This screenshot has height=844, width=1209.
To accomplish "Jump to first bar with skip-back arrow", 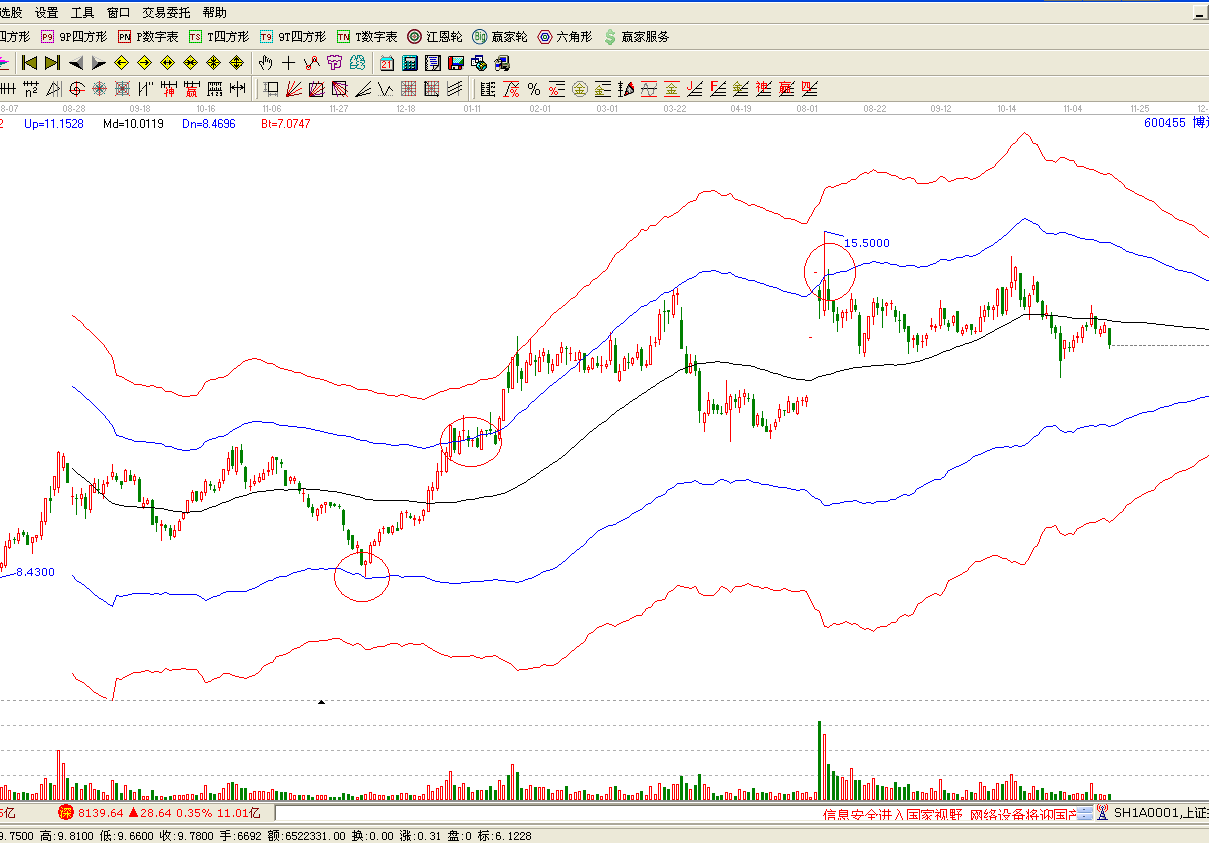I will pos(29,63).
